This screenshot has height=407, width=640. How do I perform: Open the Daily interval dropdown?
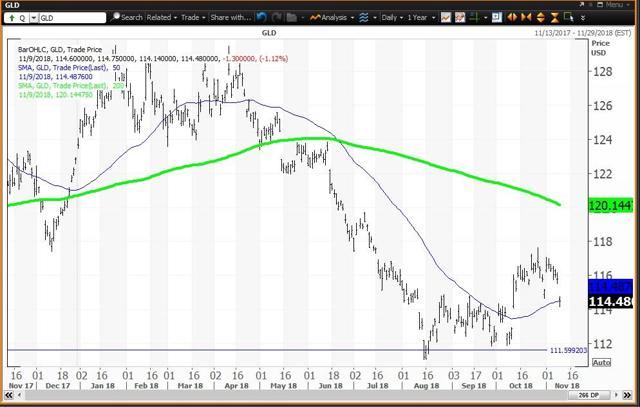[392, 18]
